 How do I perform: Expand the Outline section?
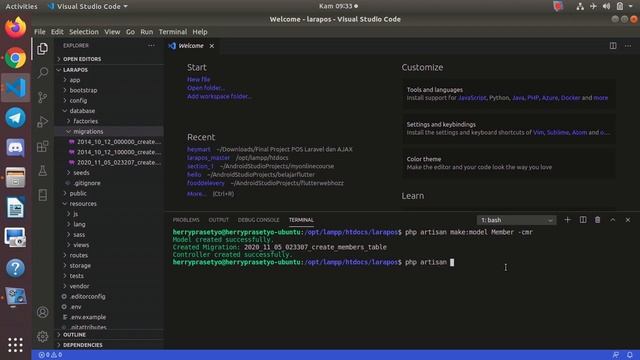point(110,335)
